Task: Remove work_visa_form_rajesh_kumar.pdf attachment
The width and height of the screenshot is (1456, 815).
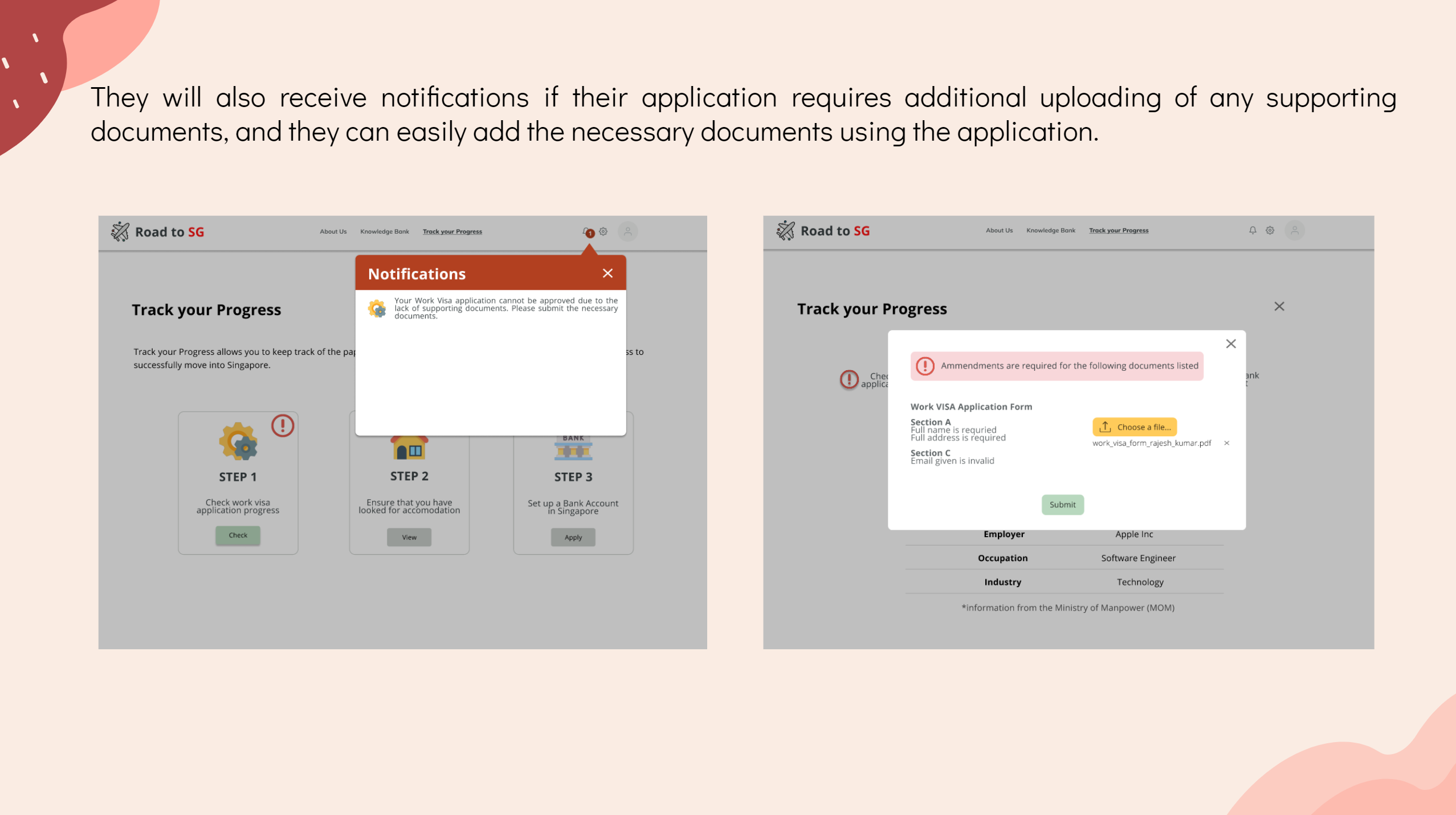Action: [1226, 443]
